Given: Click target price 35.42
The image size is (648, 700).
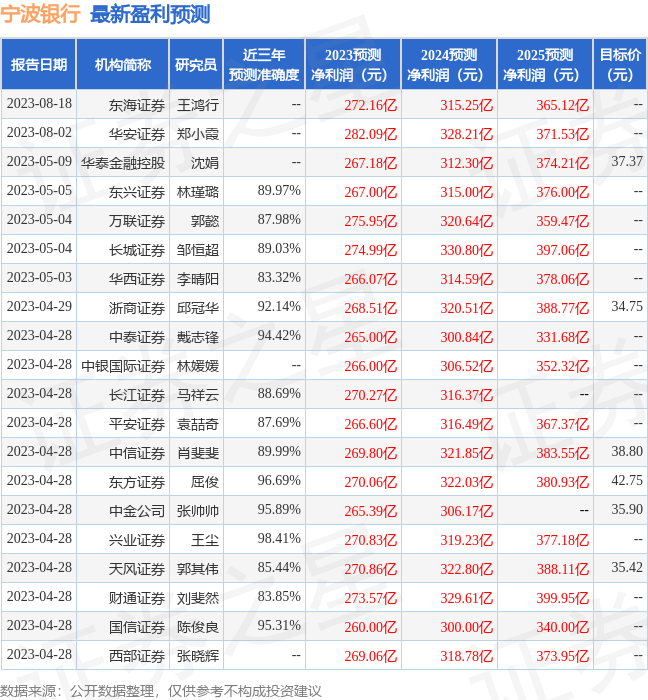Looking at the screenshot, I should point(627,567).
